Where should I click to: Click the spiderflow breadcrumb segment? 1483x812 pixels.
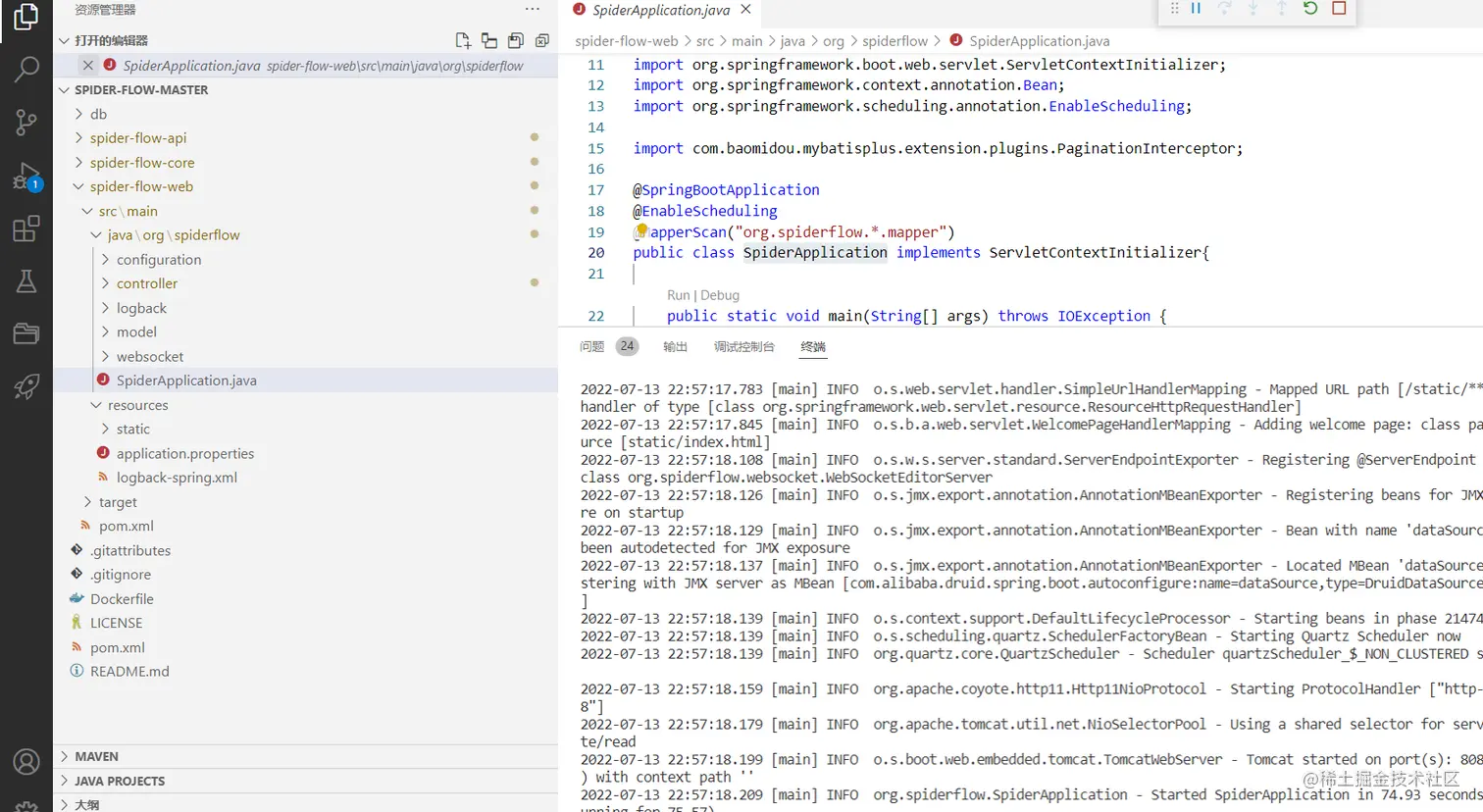pos(895,41)
